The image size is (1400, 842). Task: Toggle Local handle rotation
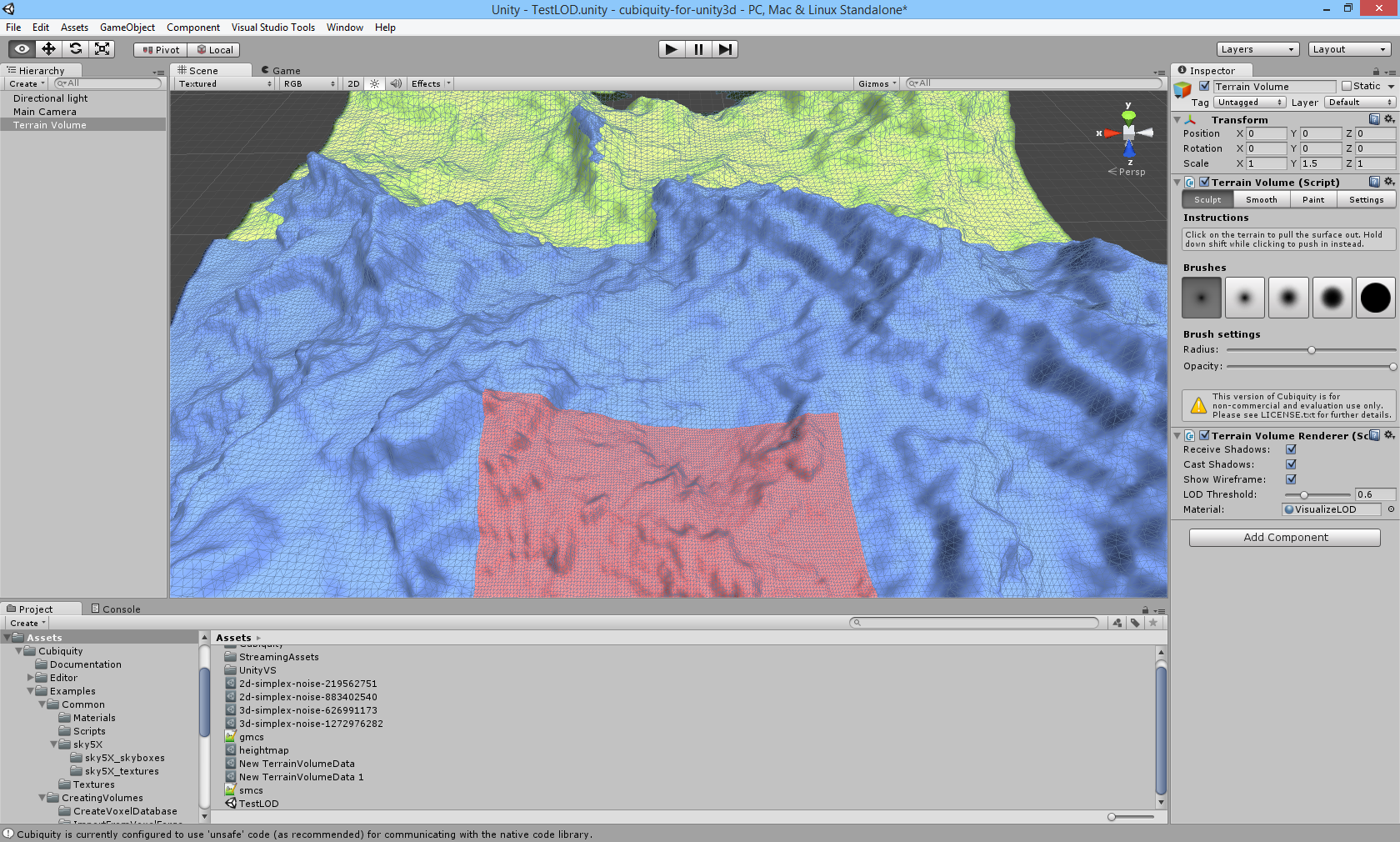(x=214, y=50)
